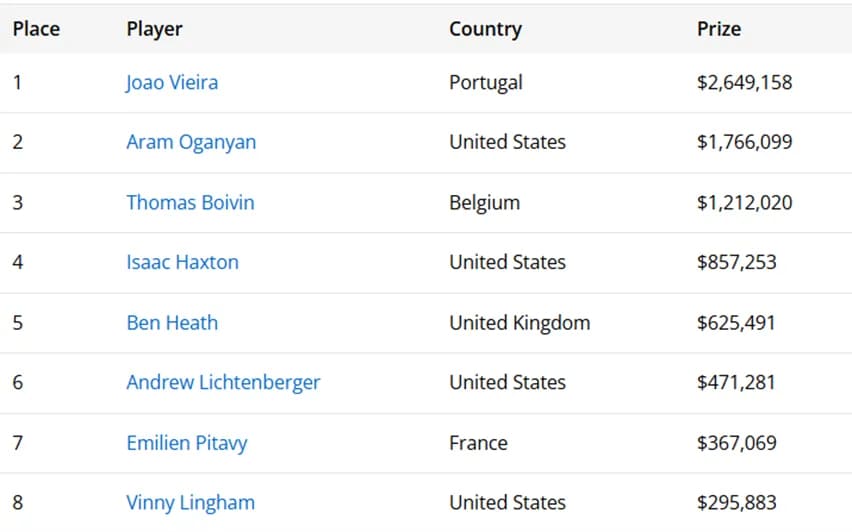Open the Ben Heath profile link

pyautogui.click(x=172, y=323)
